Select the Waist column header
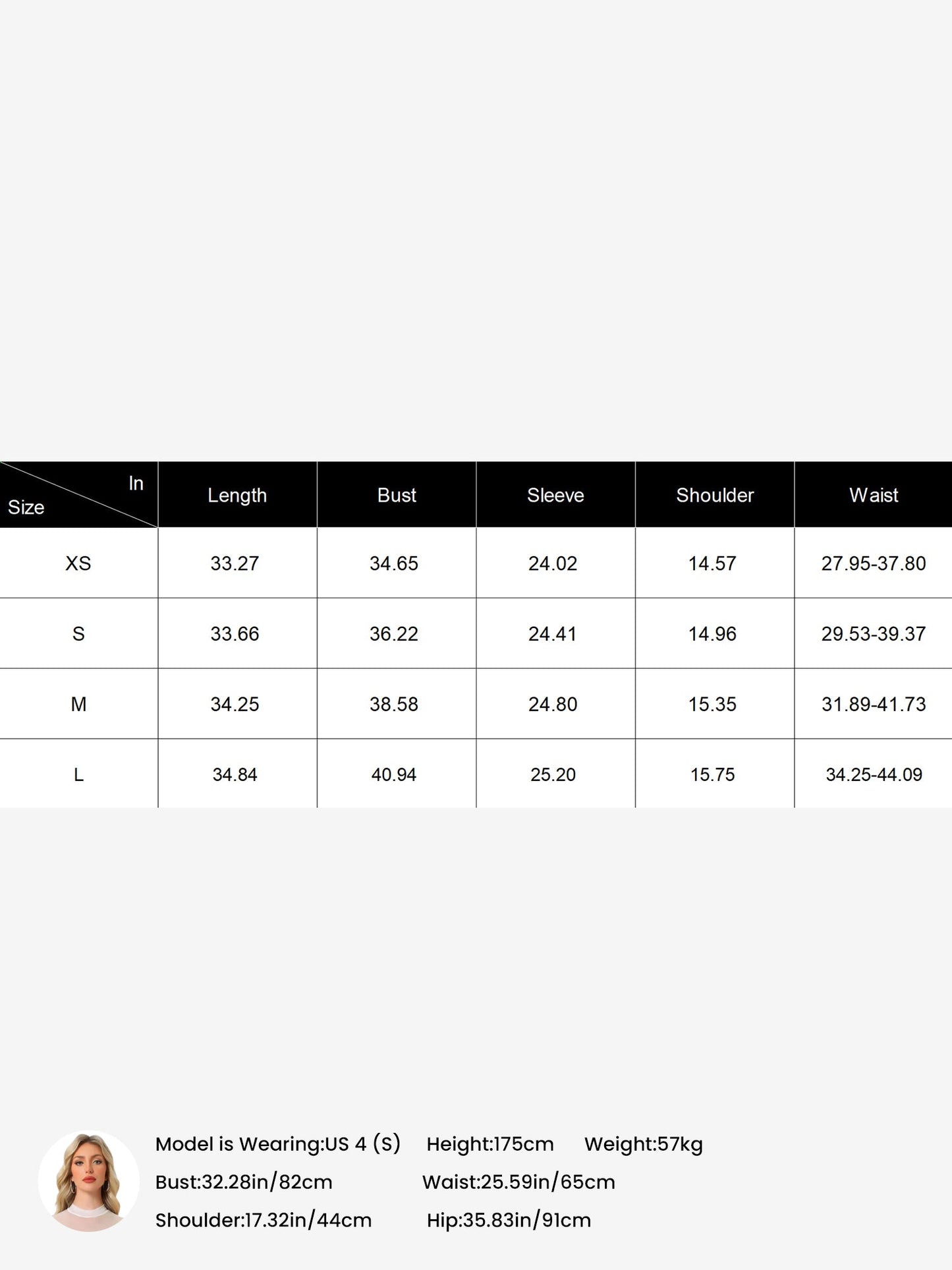Image resolution: width=952 pixels, height=1270 pixels. 874,495
